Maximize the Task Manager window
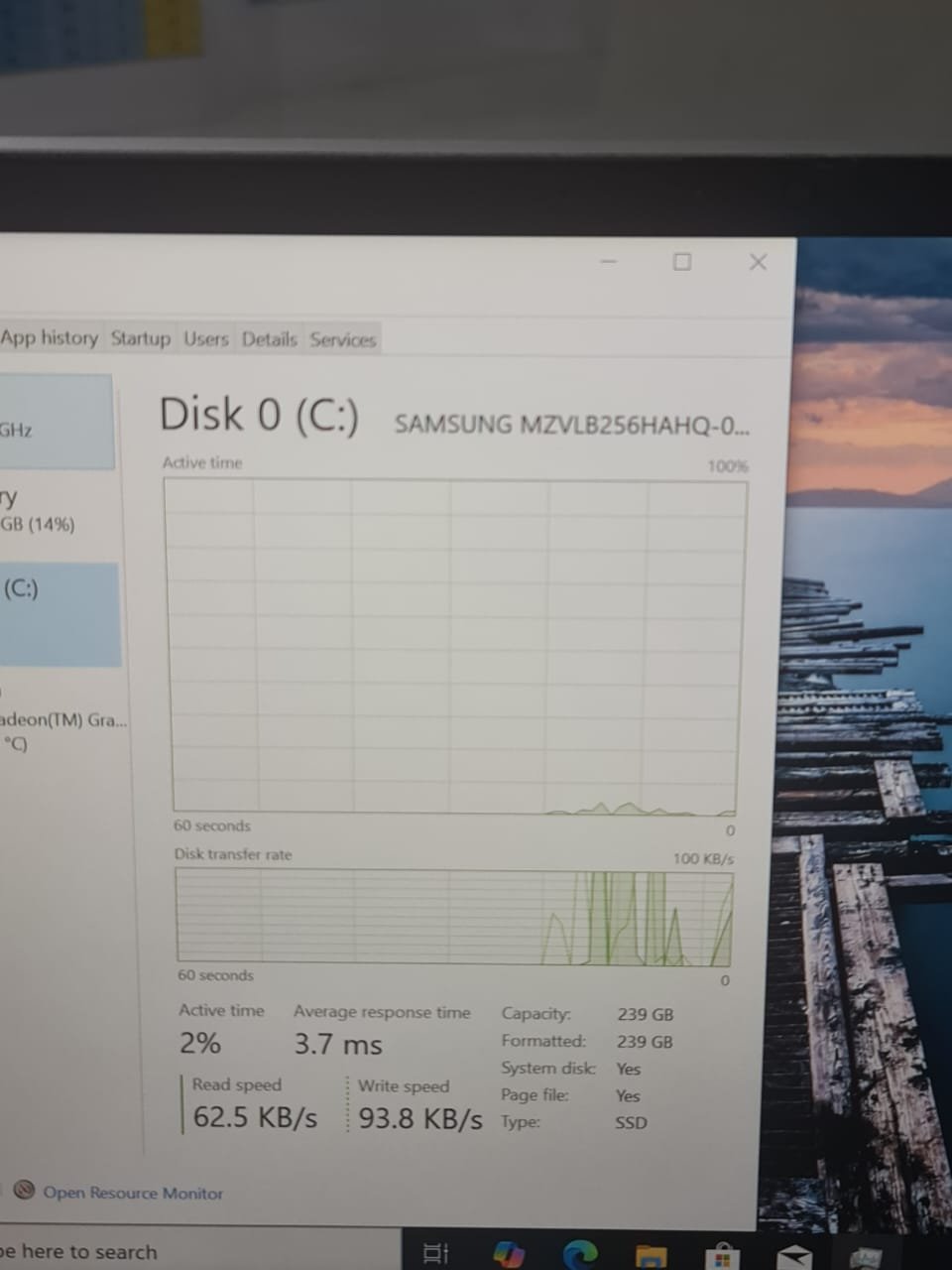 [682, 262]
